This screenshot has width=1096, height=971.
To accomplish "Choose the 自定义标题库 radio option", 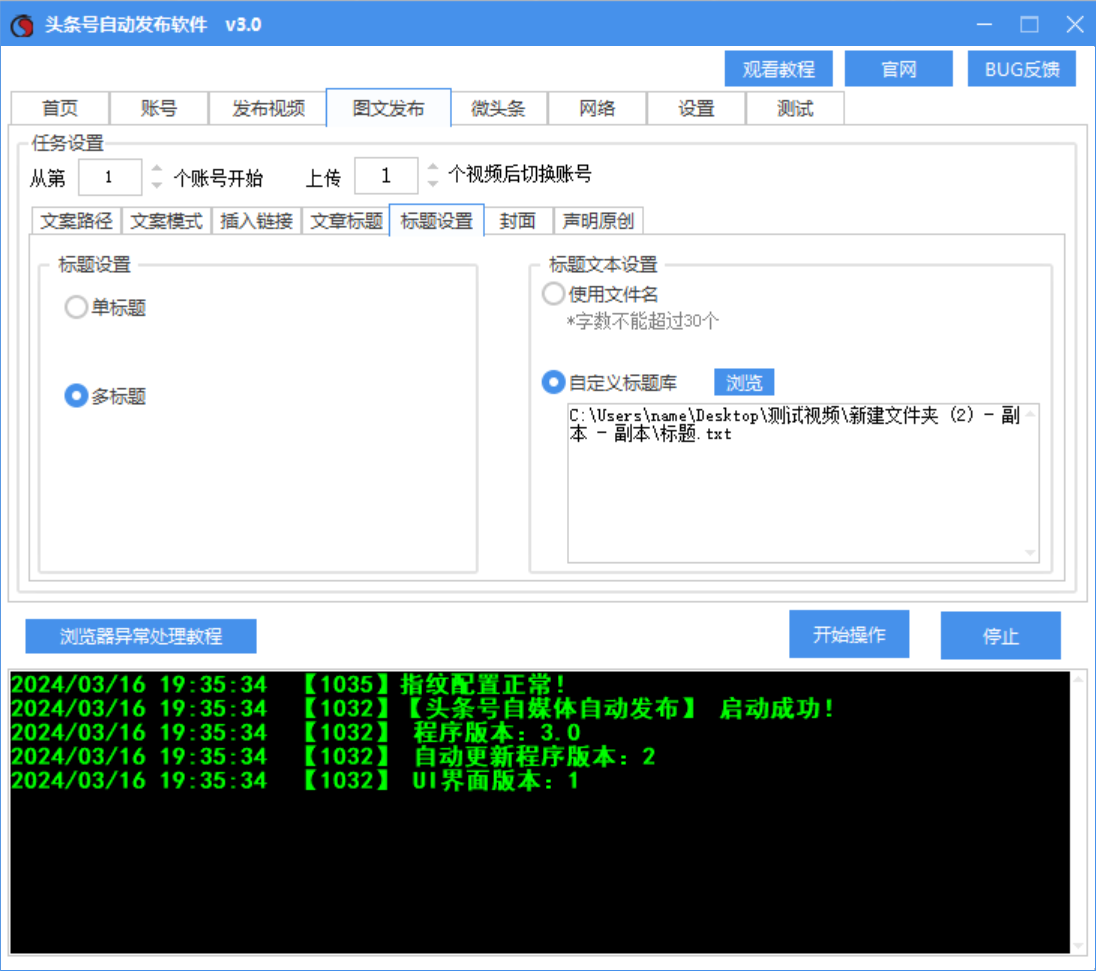I will pos(610,382).
